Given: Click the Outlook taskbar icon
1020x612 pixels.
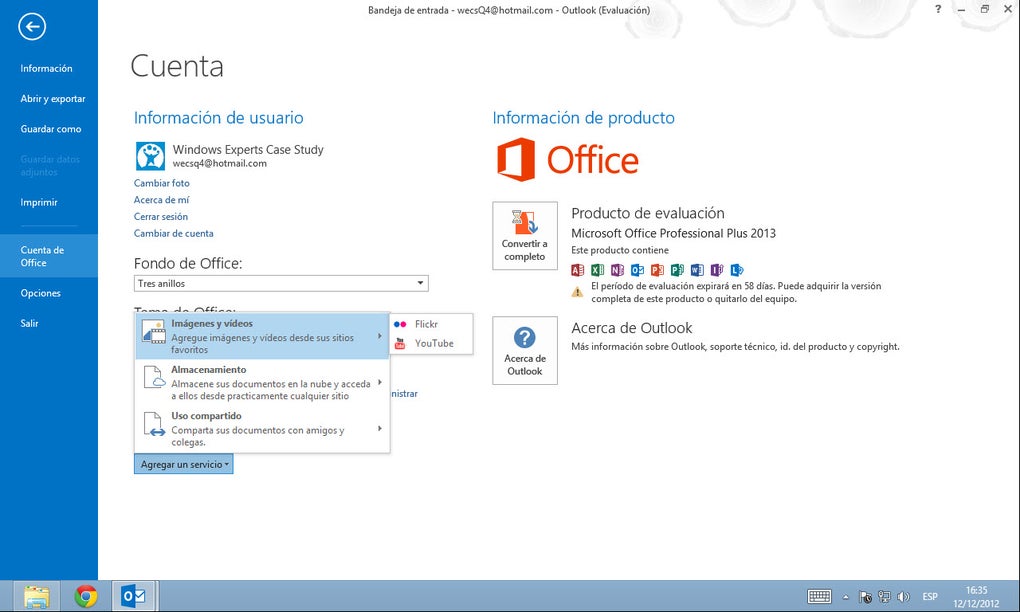Looking at the screenshot, I should click(x=134, y=596).
